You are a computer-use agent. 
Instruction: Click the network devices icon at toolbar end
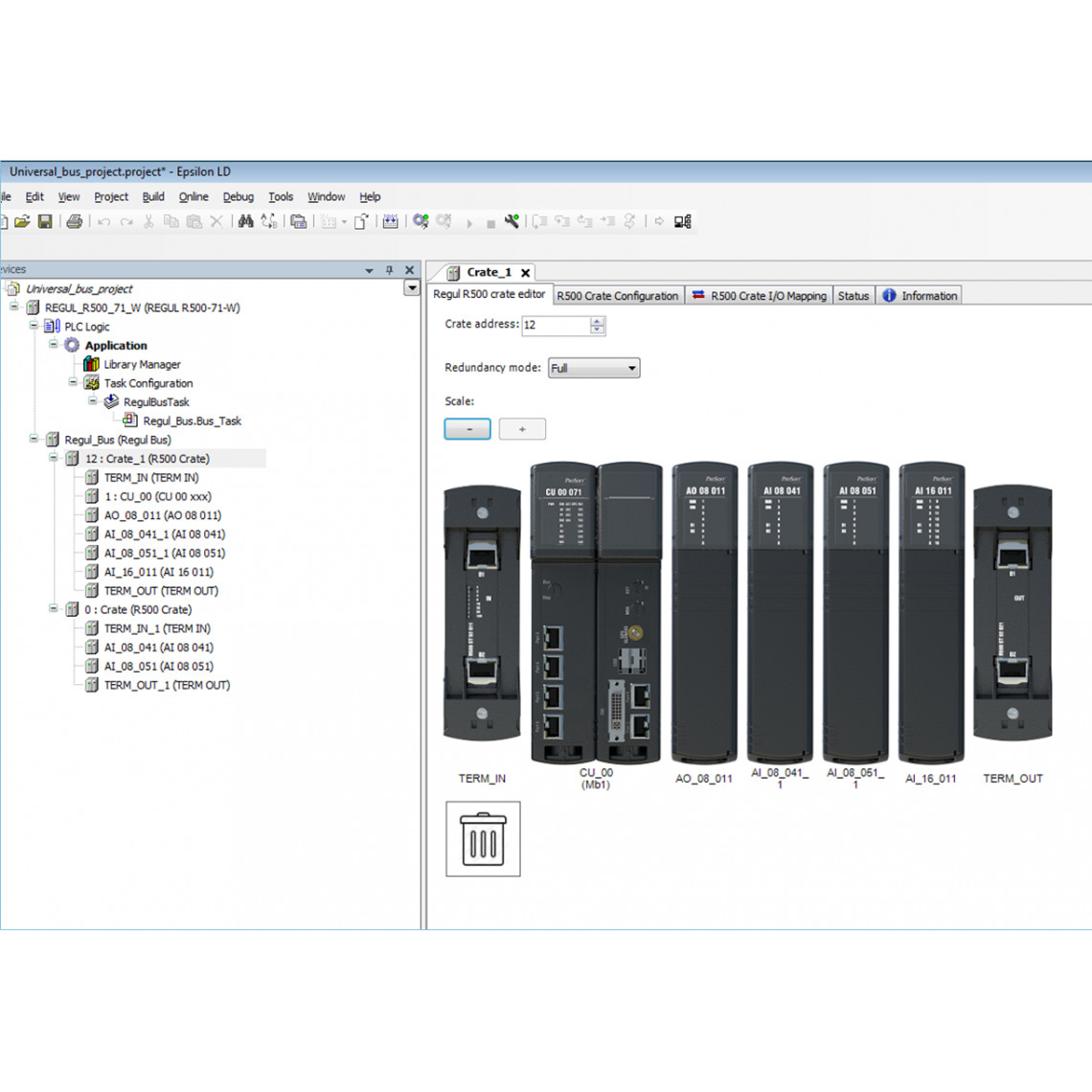click(x=683, y=221)
